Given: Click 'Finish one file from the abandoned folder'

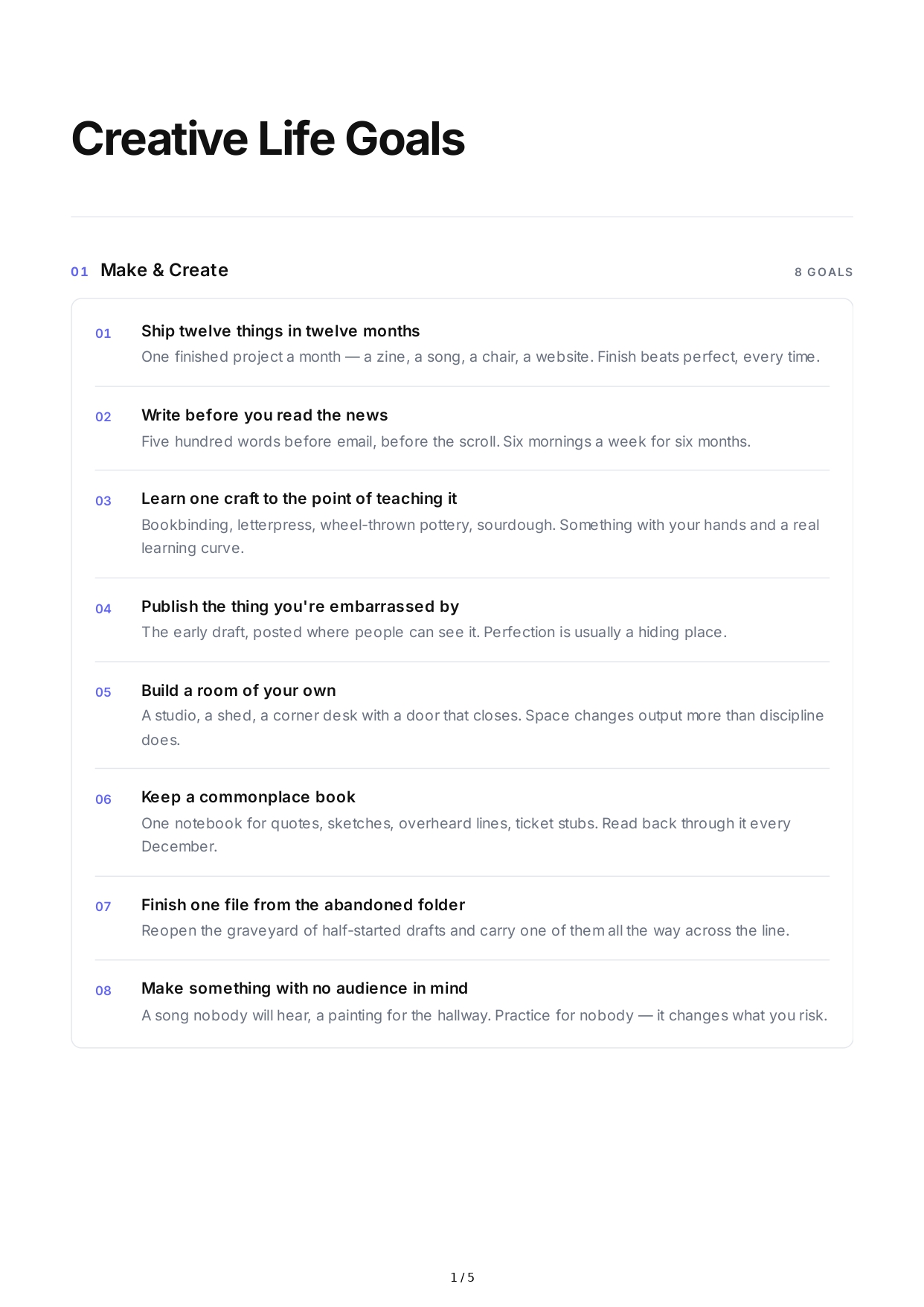Looking at the screenshot, I should pyautogui.click(x=303, y=905).
